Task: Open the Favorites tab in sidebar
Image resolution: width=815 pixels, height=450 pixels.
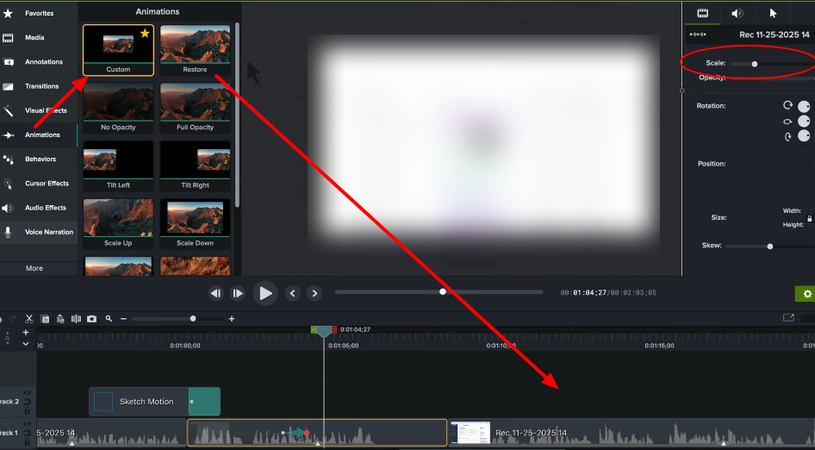Action: pos(38,13)
